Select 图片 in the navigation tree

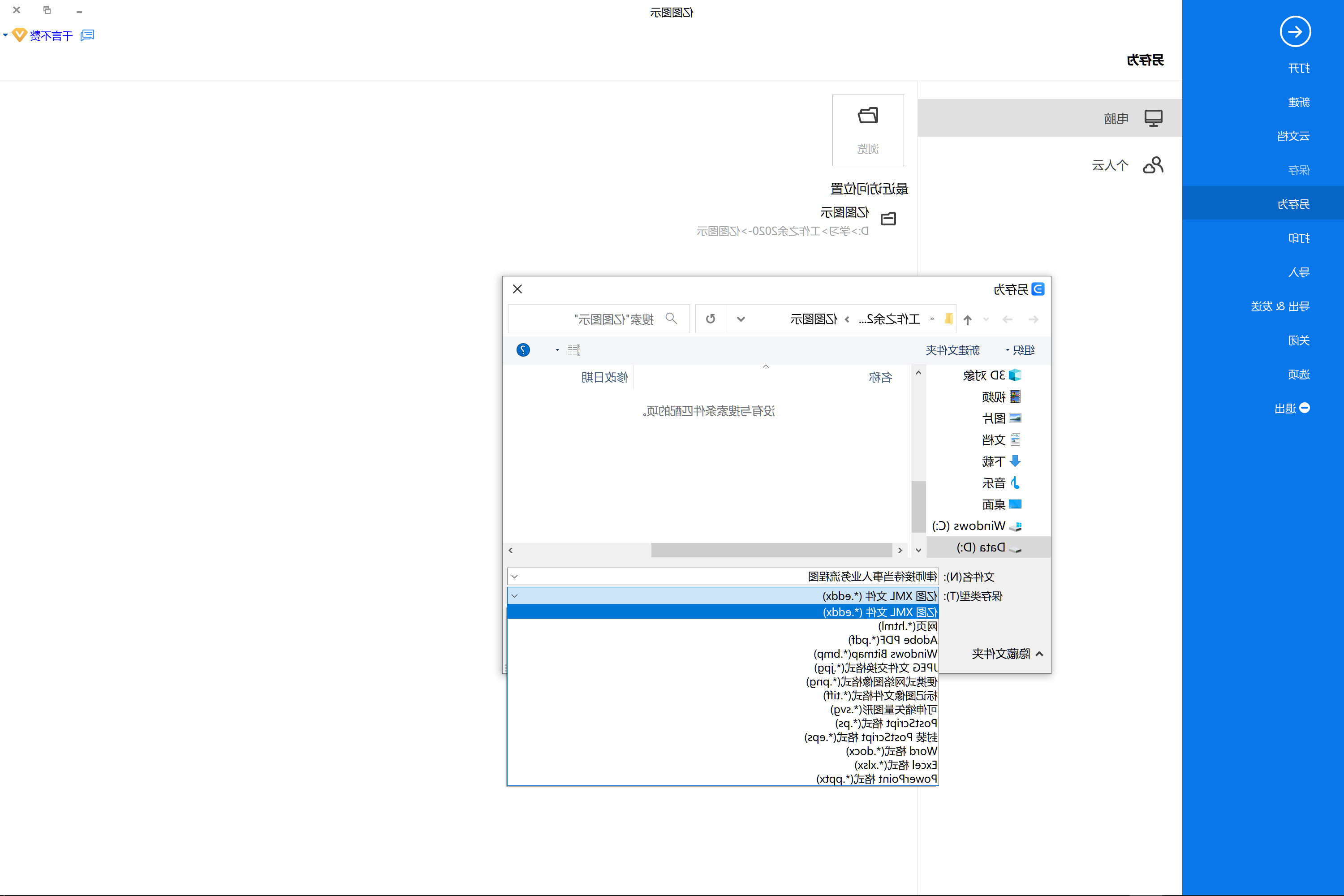coord(1001,418)
